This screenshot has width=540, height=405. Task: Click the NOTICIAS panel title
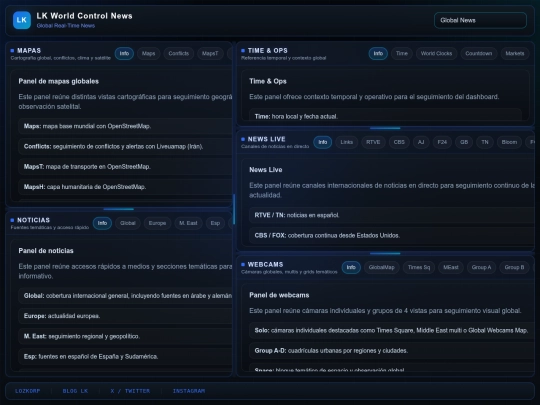[x=33, y=220]
